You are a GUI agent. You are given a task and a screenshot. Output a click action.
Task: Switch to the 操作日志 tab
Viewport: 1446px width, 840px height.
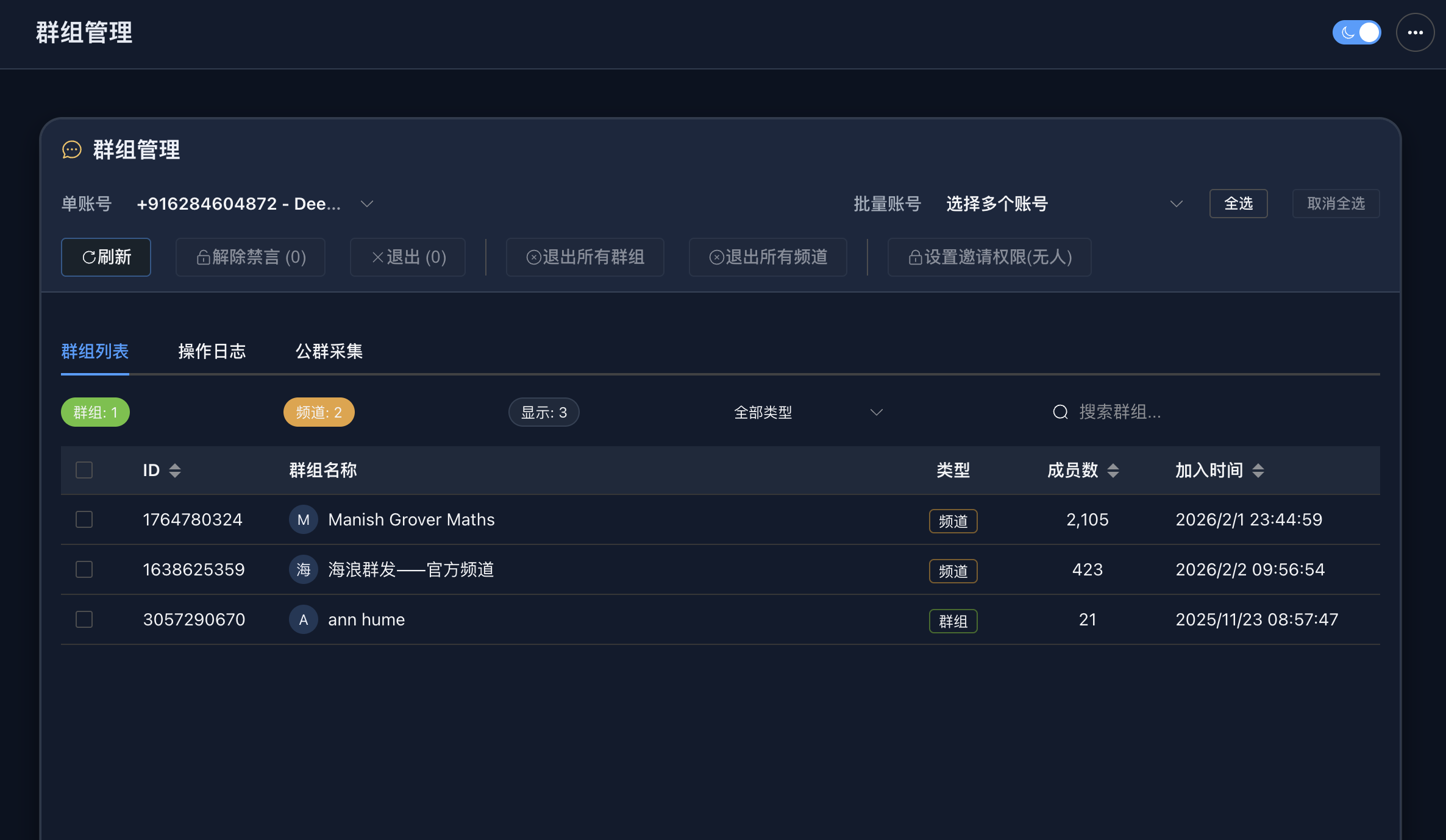pyautogui.click(x=212, y=351)
